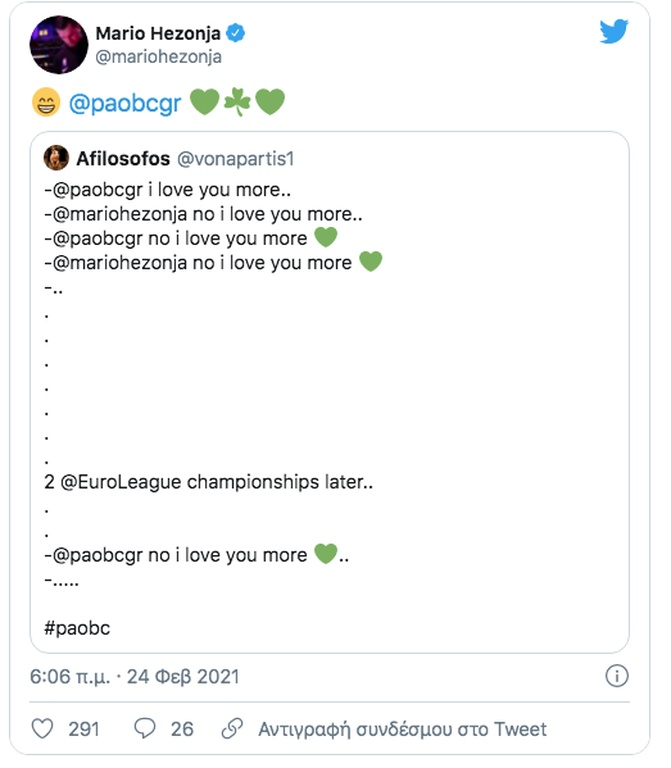This screenshot has width=671, height=768.
Task: Click Mario Hezonja's verified badge
Action: [x=237, y=35]
